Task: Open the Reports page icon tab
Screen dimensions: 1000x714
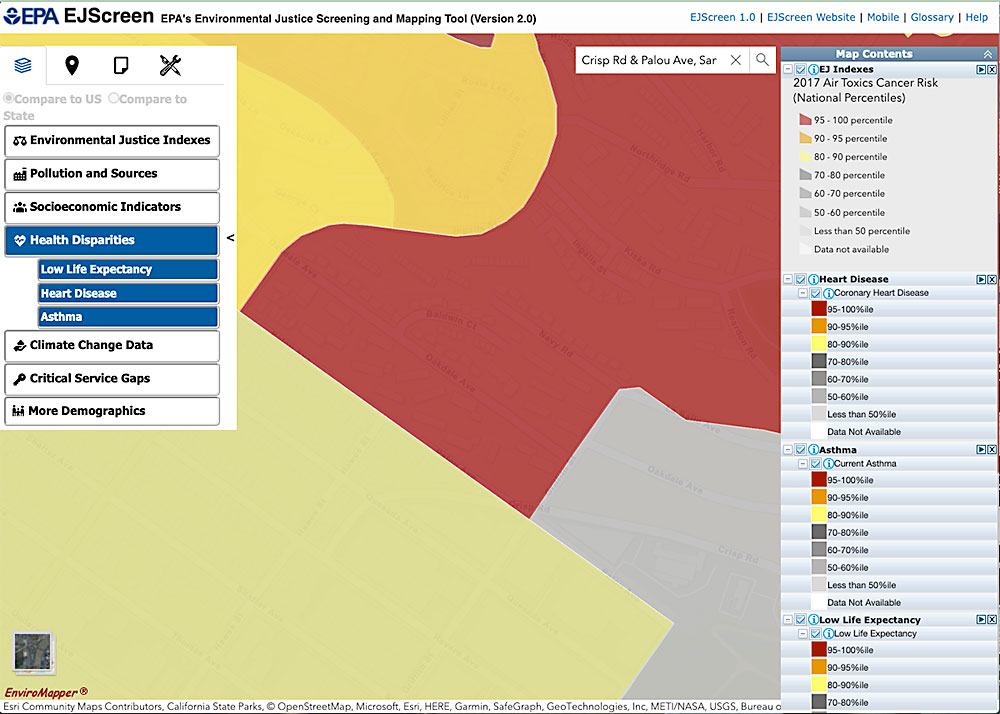Action: (x=121, y=66)
